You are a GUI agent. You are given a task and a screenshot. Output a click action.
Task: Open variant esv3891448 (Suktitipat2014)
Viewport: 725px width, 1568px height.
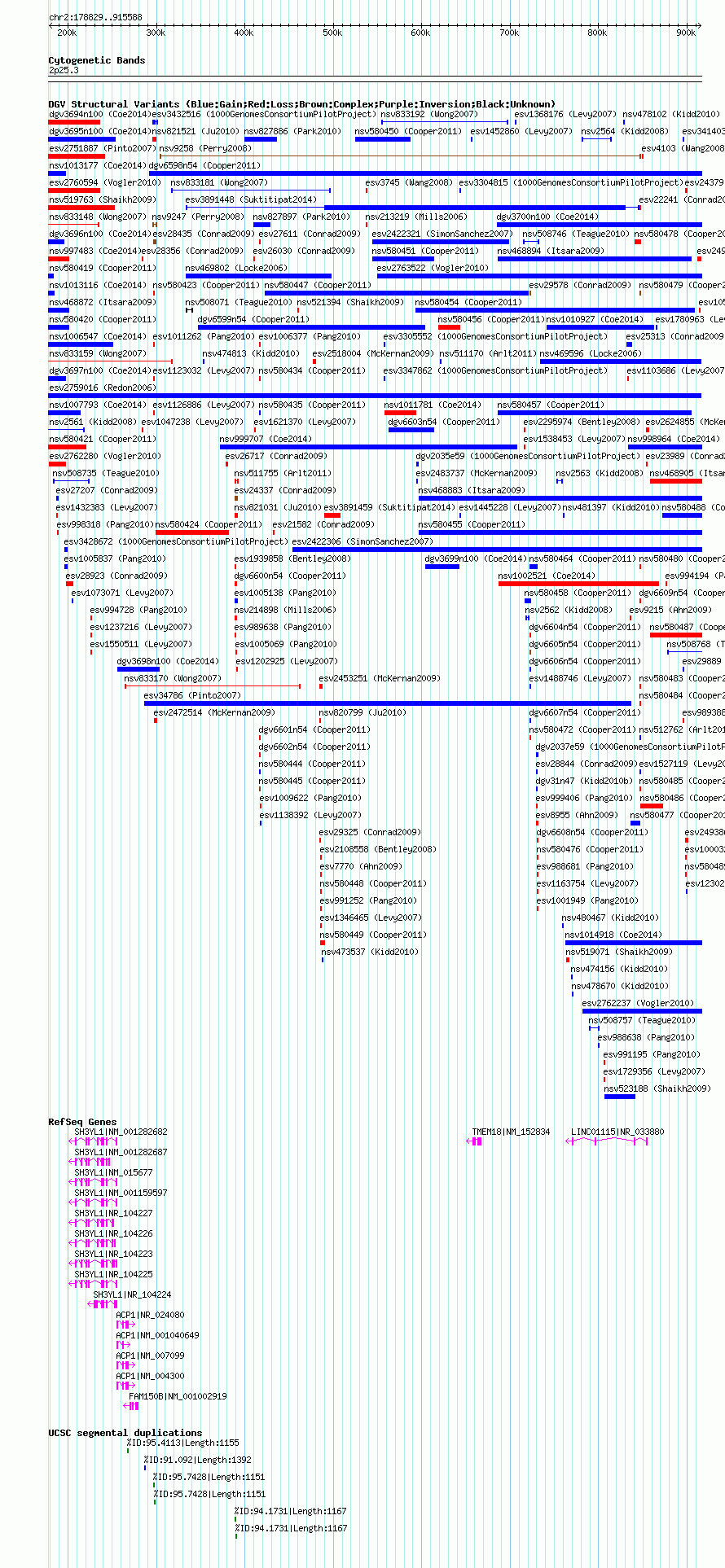251,200
